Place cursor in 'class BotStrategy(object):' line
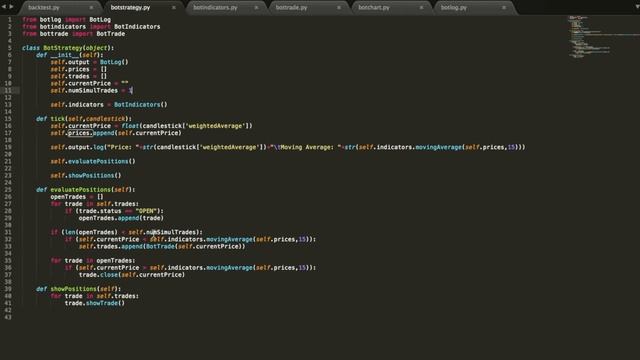This screenshot has width=640, height=360. (68, 48)
